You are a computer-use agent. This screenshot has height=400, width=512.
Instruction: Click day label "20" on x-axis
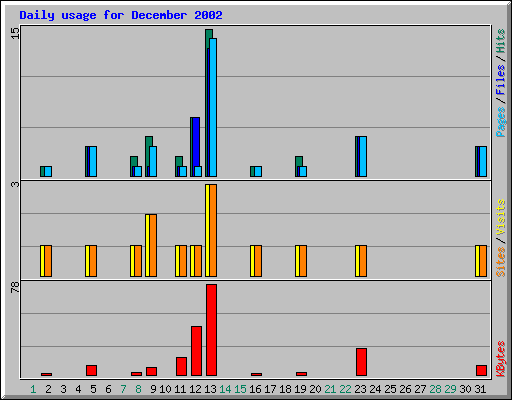[x=315, y=389]
